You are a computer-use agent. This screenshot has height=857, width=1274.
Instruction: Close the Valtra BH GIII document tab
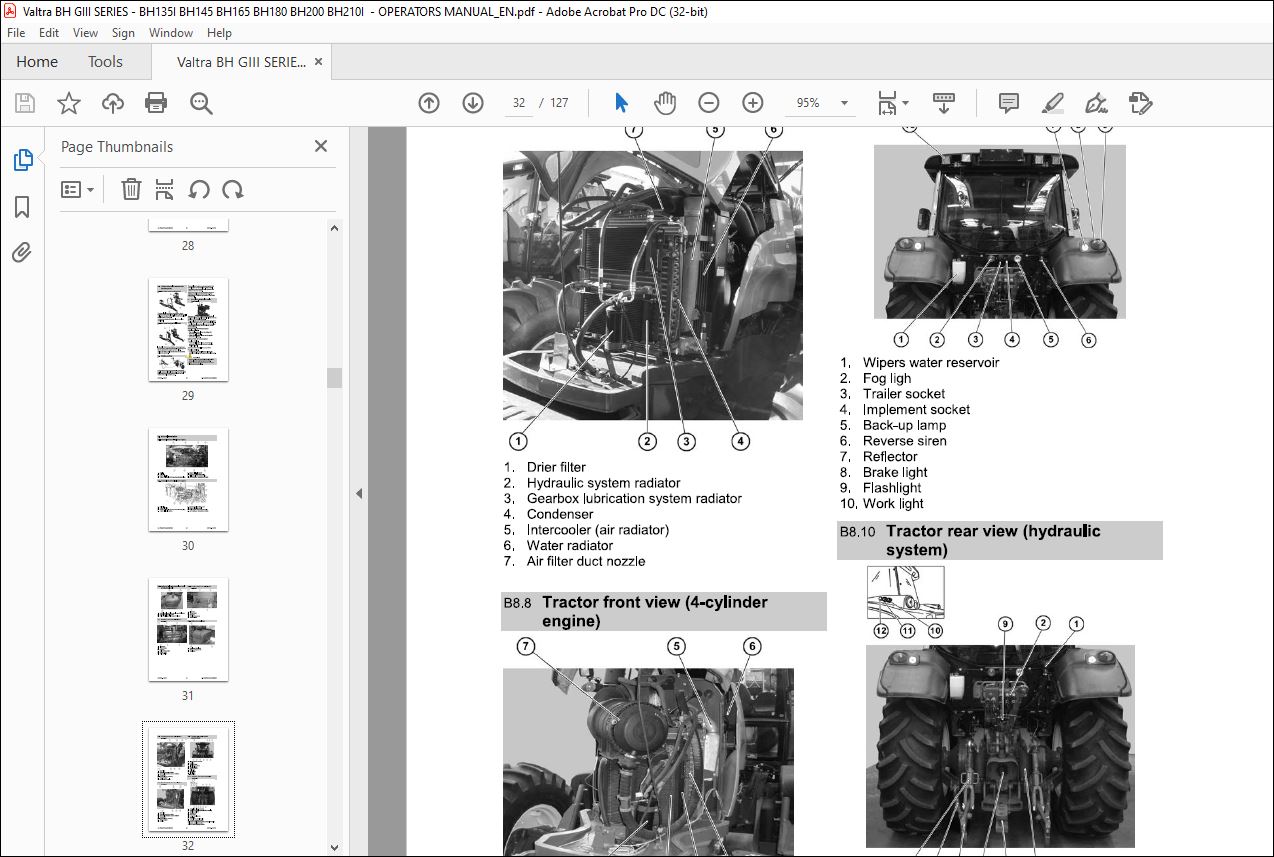click(318, 62)
